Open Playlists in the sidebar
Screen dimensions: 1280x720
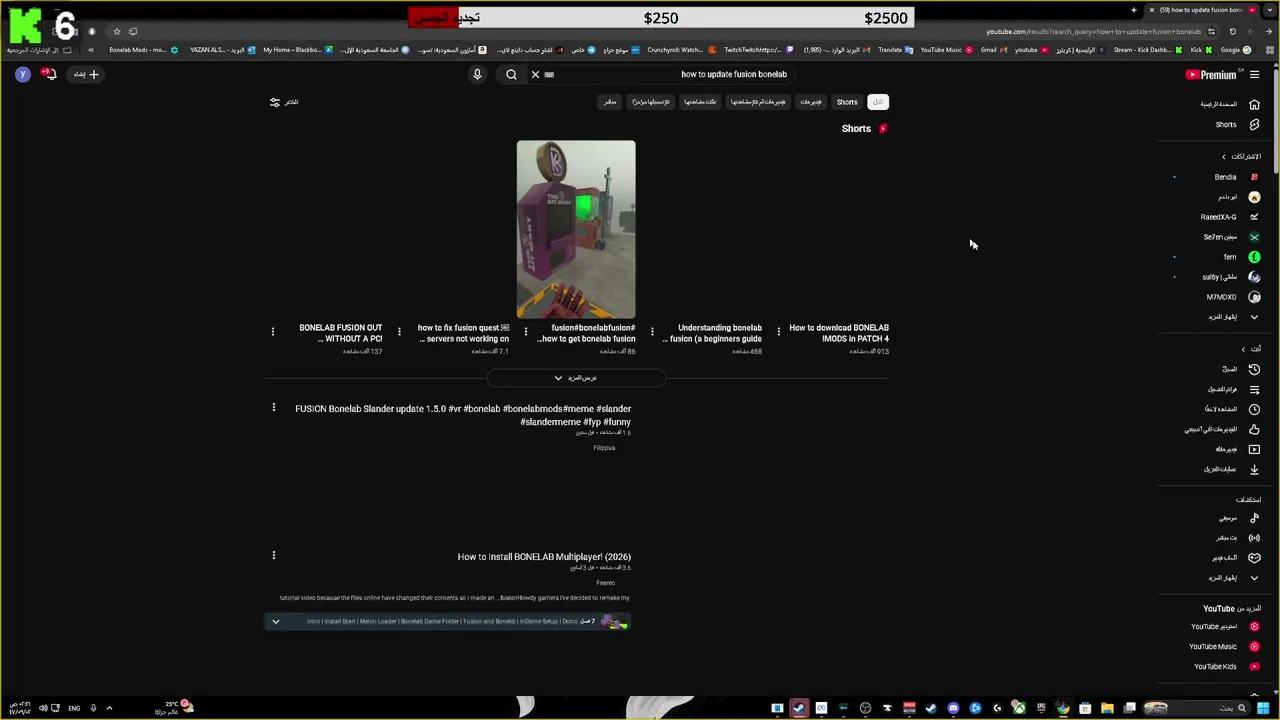click(1234, 389)
